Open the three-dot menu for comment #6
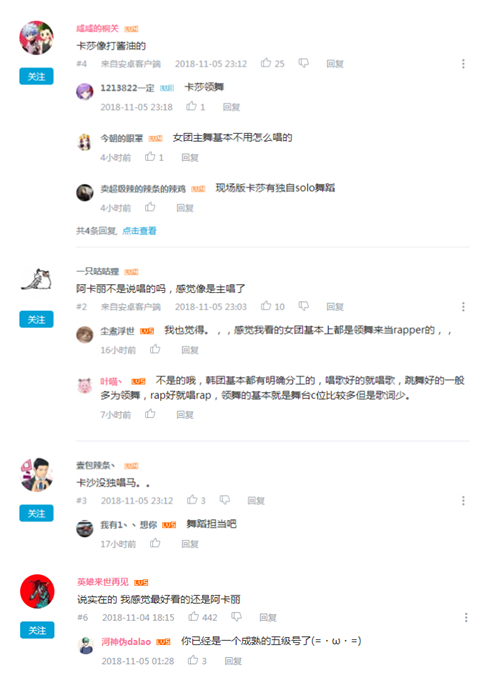480x677 pixels. coord(466,617)
